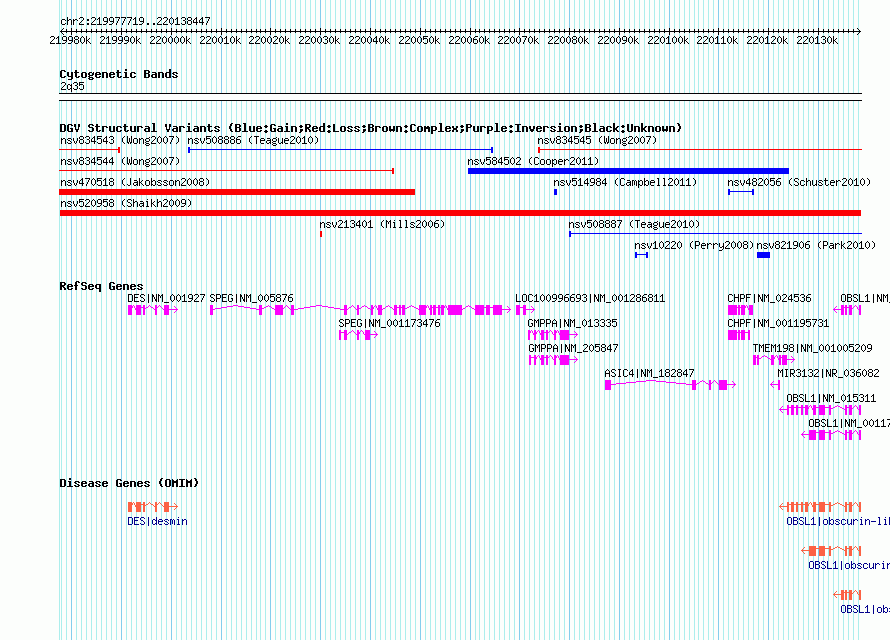Select the DGV Structural Variants track title
The height and width of the screenshot is (640, 890).
point(371,128)
